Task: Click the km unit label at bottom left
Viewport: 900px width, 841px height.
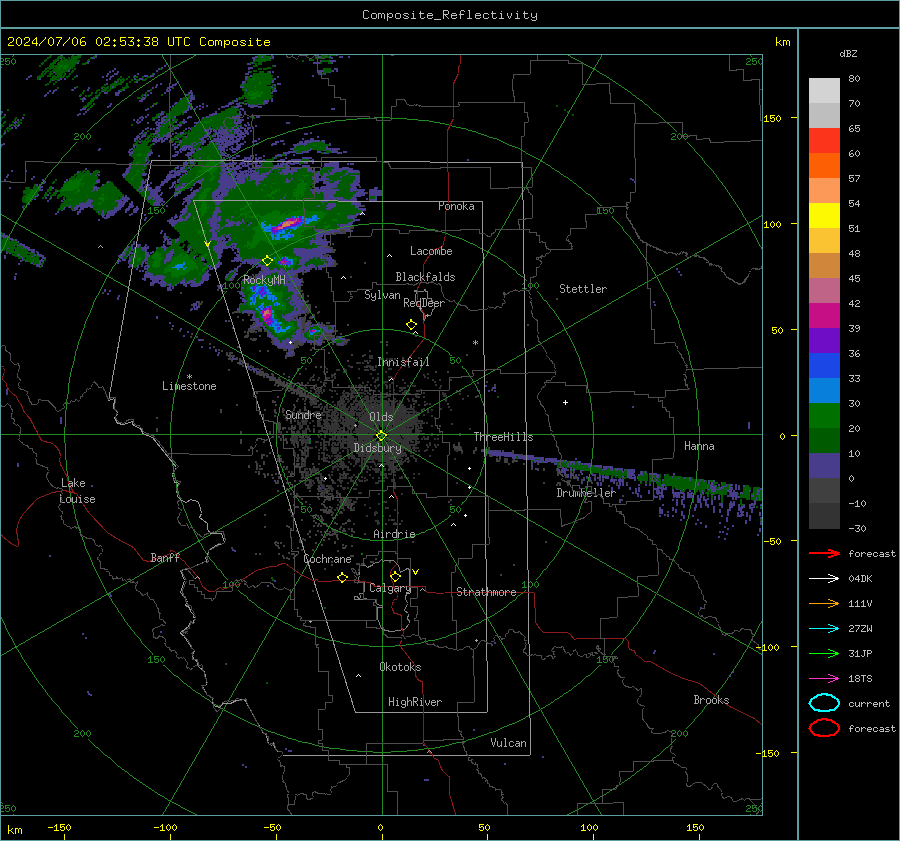Action: [14, 830]
